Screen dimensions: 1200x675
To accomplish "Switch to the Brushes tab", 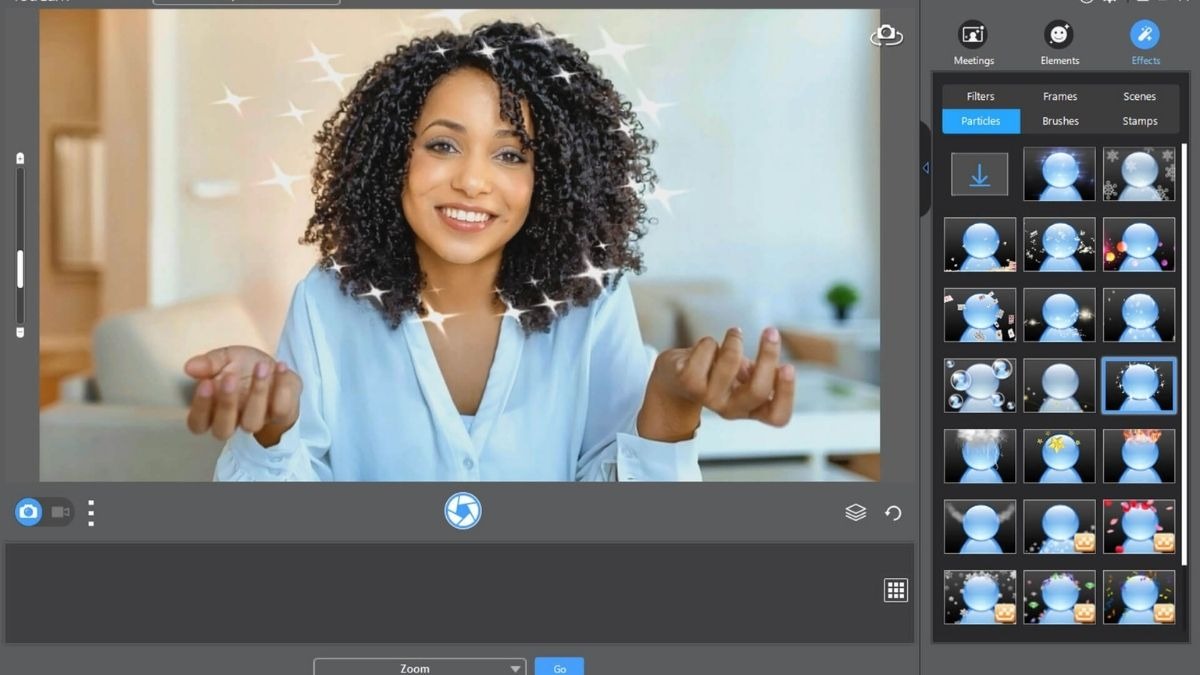I will pos(1060,121).
